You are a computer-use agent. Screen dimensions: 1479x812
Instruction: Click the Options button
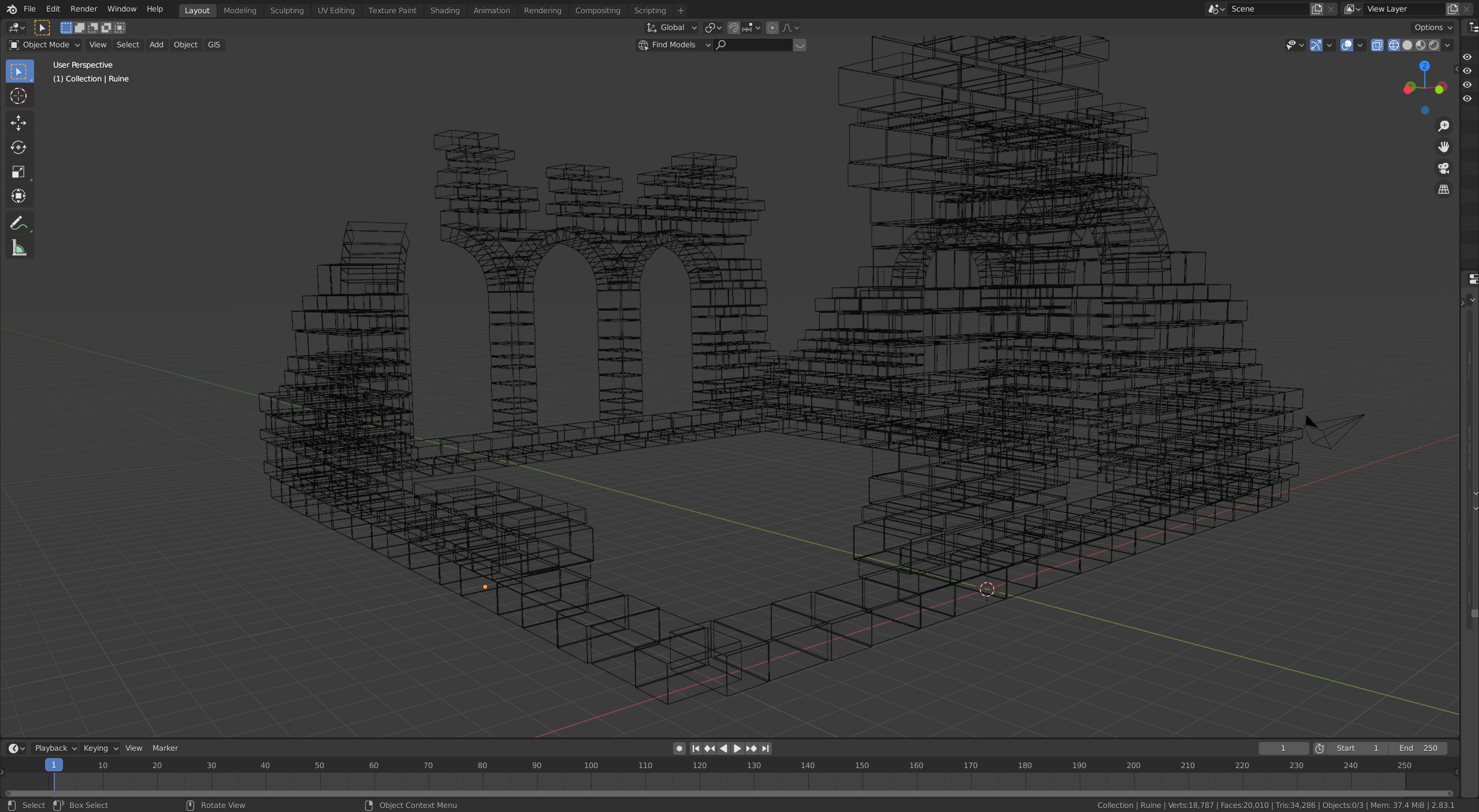(1433, 28)
